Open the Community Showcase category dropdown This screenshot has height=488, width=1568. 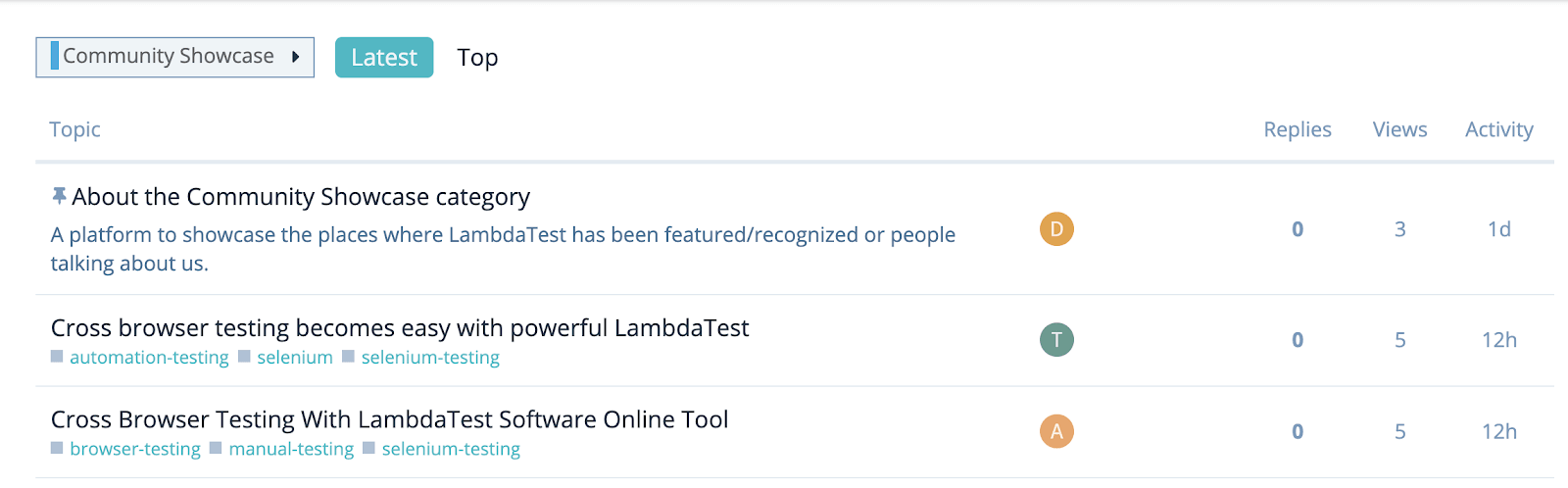[x=174, y=57]
